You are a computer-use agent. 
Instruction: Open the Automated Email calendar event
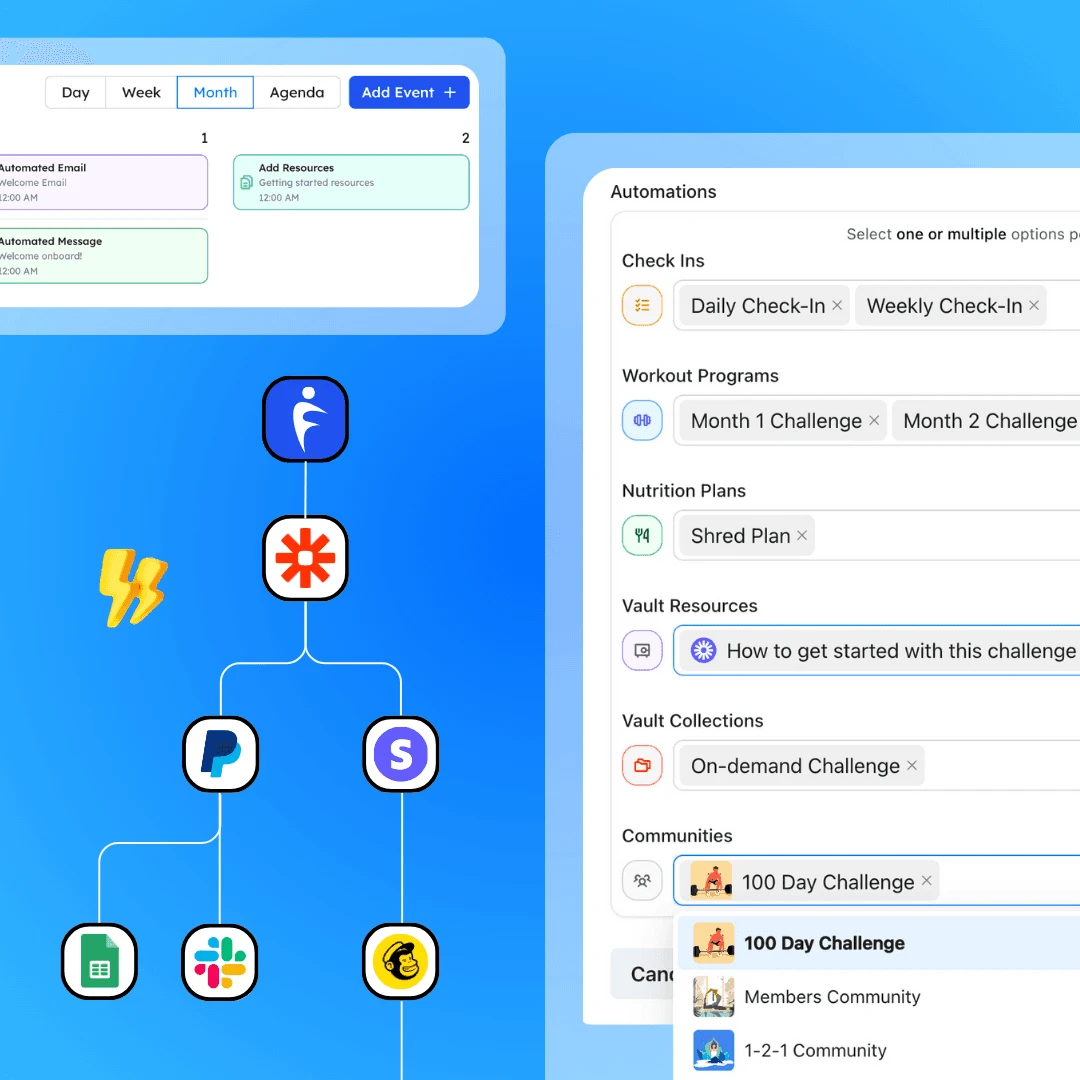[x=103, y=182]
